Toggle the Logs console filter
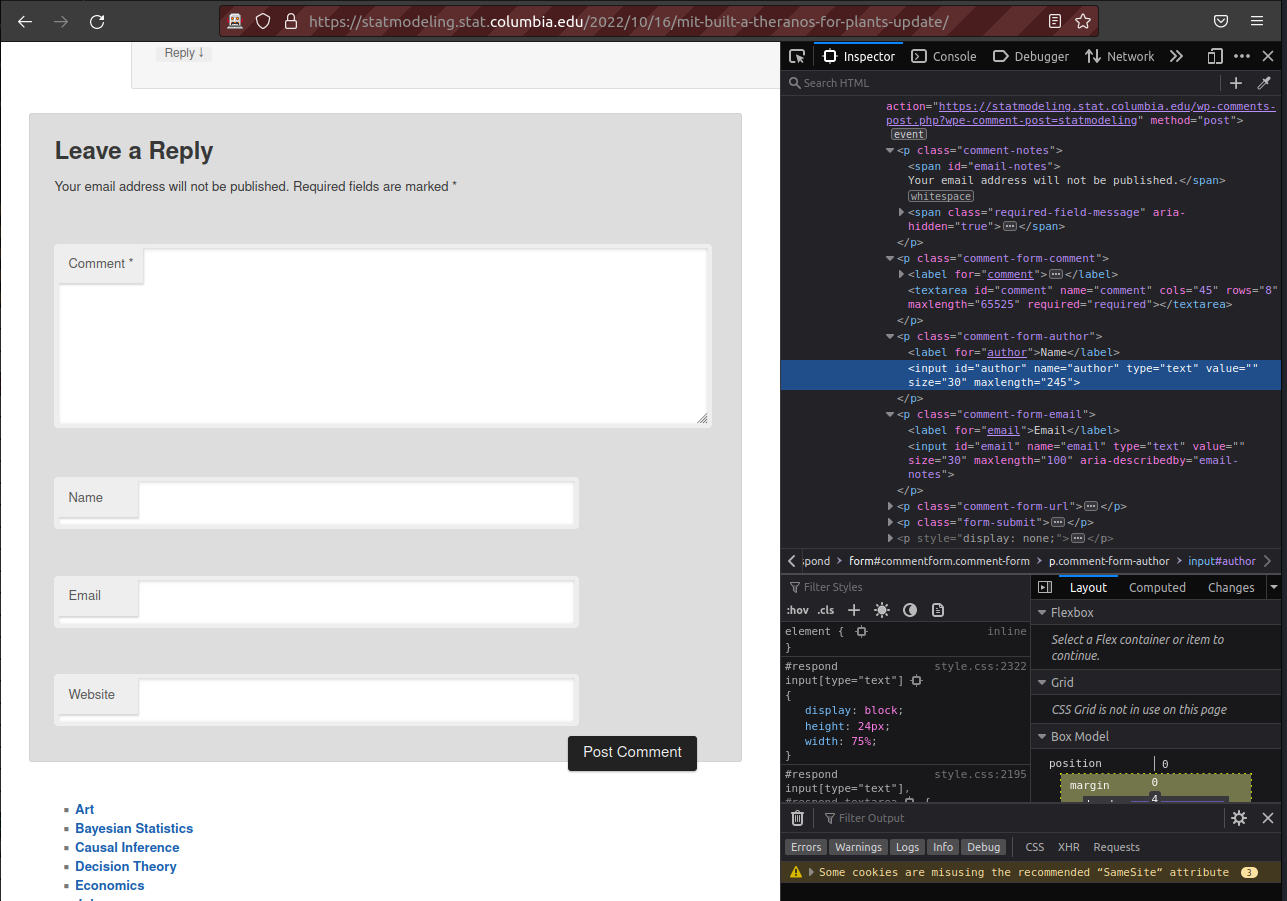 907,847
